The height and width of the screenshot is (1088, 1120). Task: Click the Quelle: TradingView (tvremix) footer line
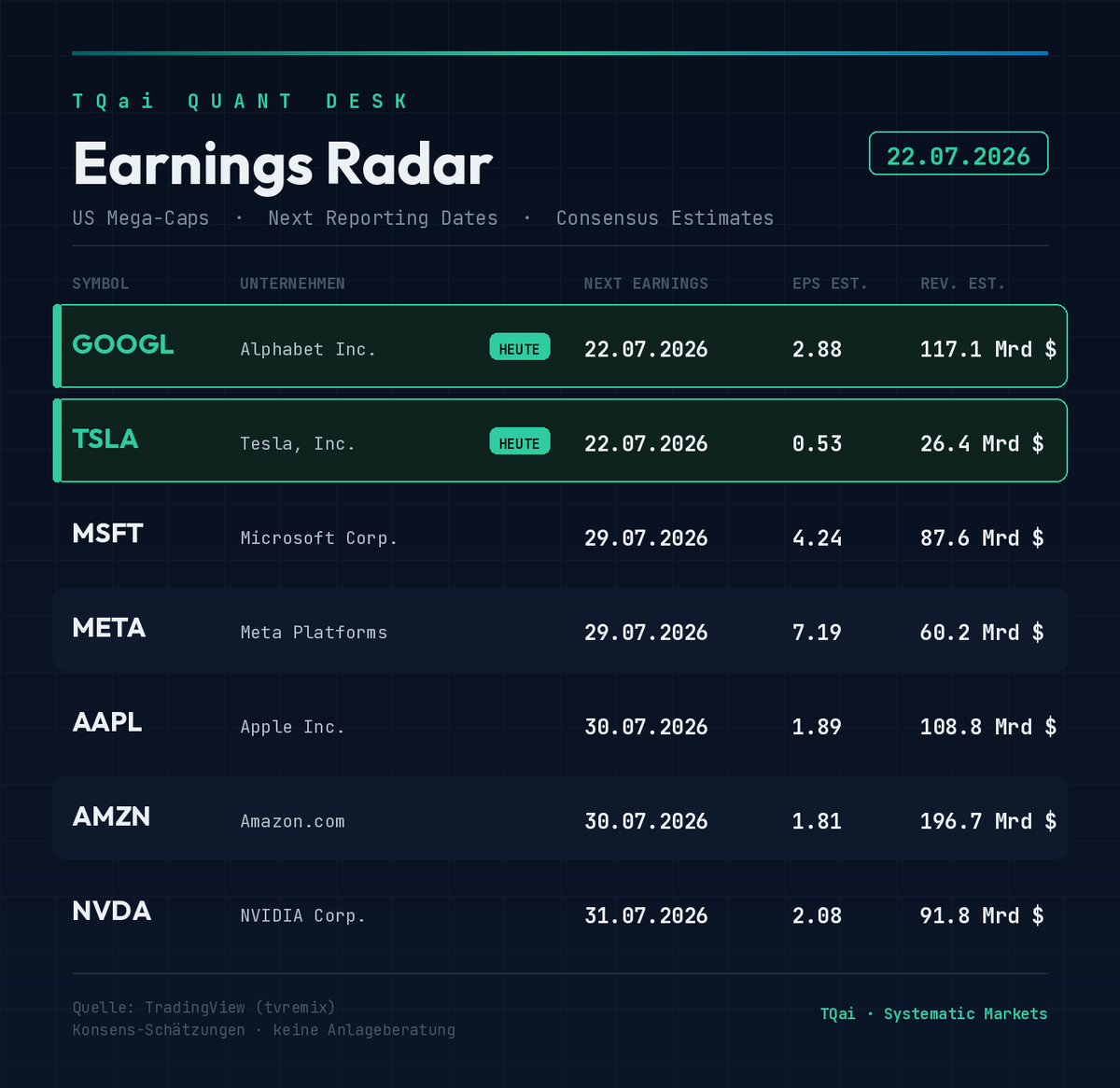pos(203,1008)
